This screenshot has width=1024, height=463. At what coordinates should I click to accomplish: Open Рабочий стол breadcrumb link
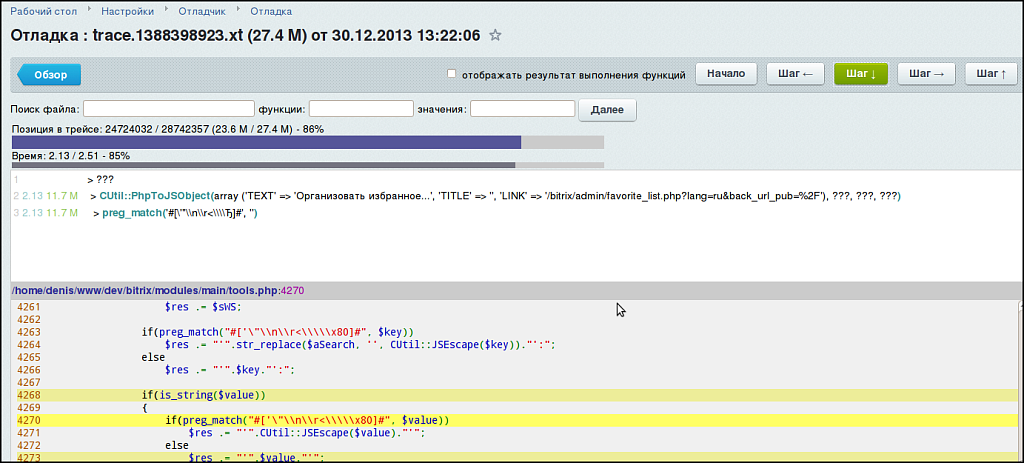[x=44, y=11]
